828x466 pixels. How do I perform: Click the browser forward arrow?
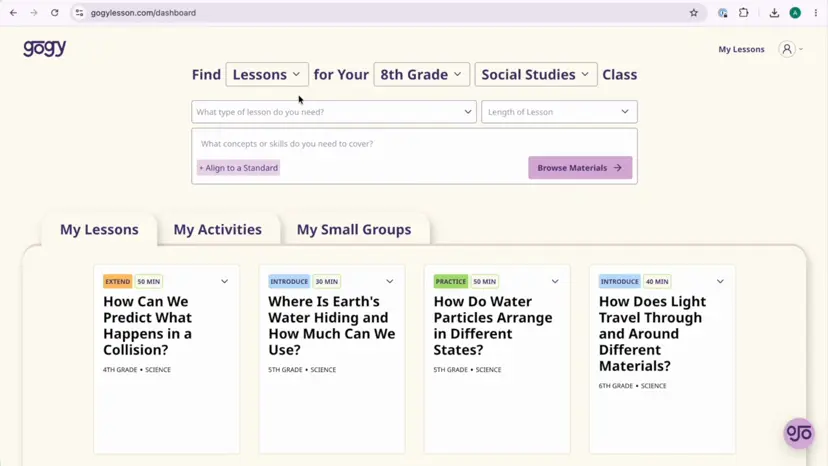(x=34, y=13)
